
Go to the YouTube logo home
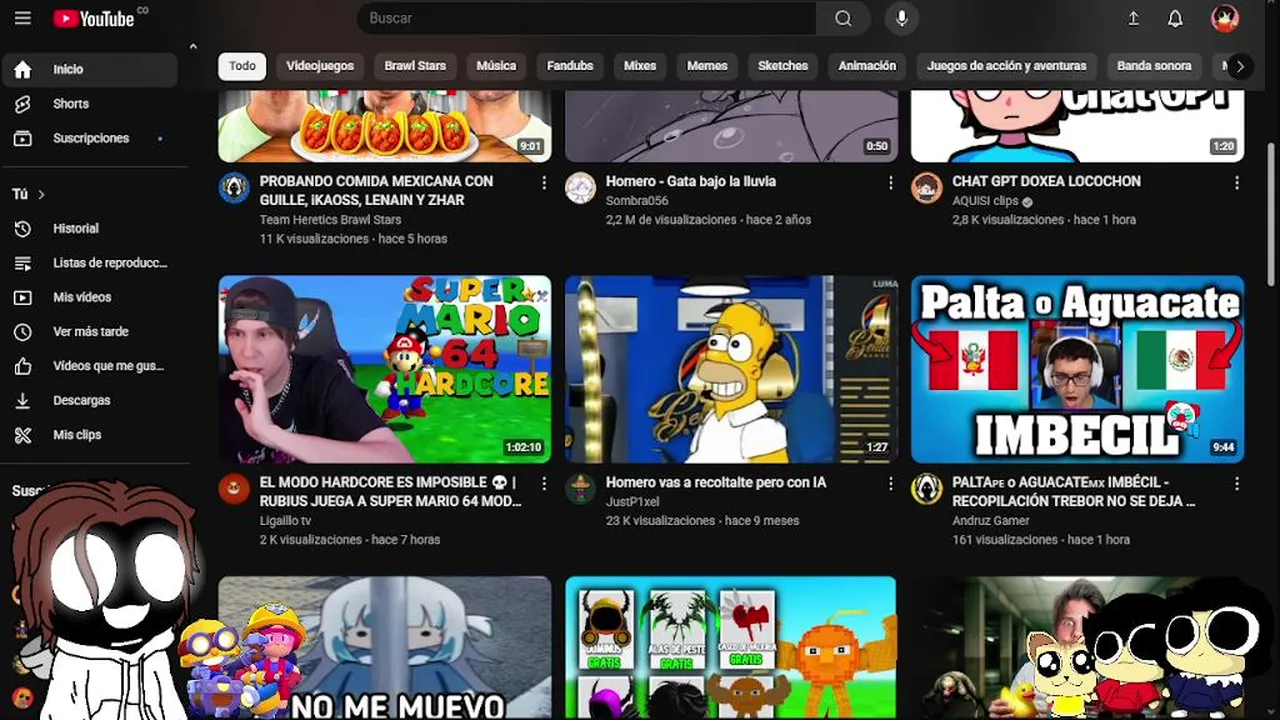point(94,18)
